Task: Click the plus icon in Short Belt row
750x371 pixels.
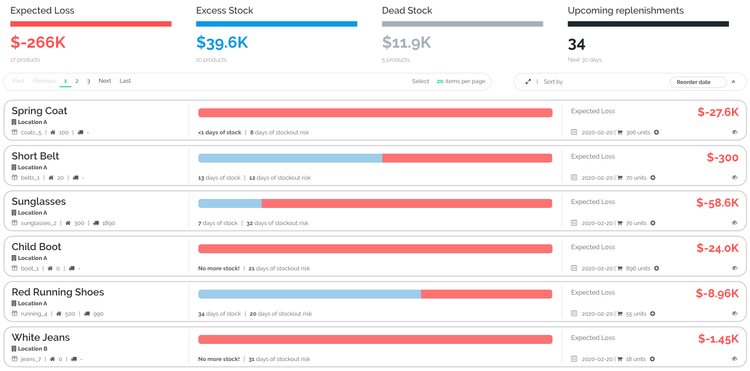Action: (x=653, y=178)
